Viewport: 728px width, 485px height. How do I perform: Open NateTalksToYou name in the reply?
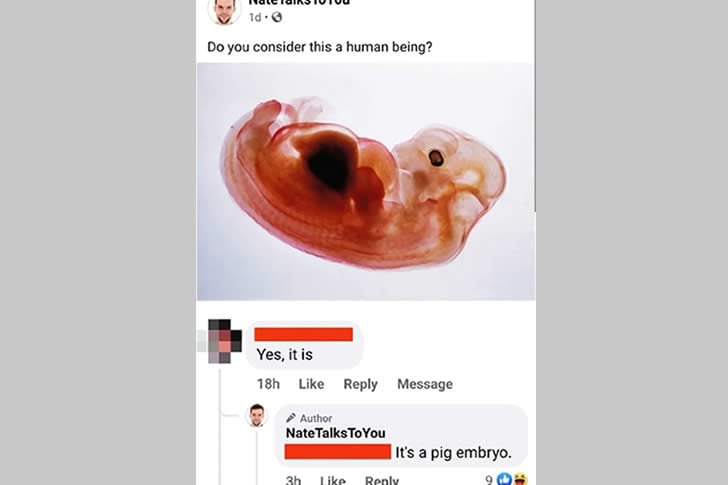(x=335, y=433)
